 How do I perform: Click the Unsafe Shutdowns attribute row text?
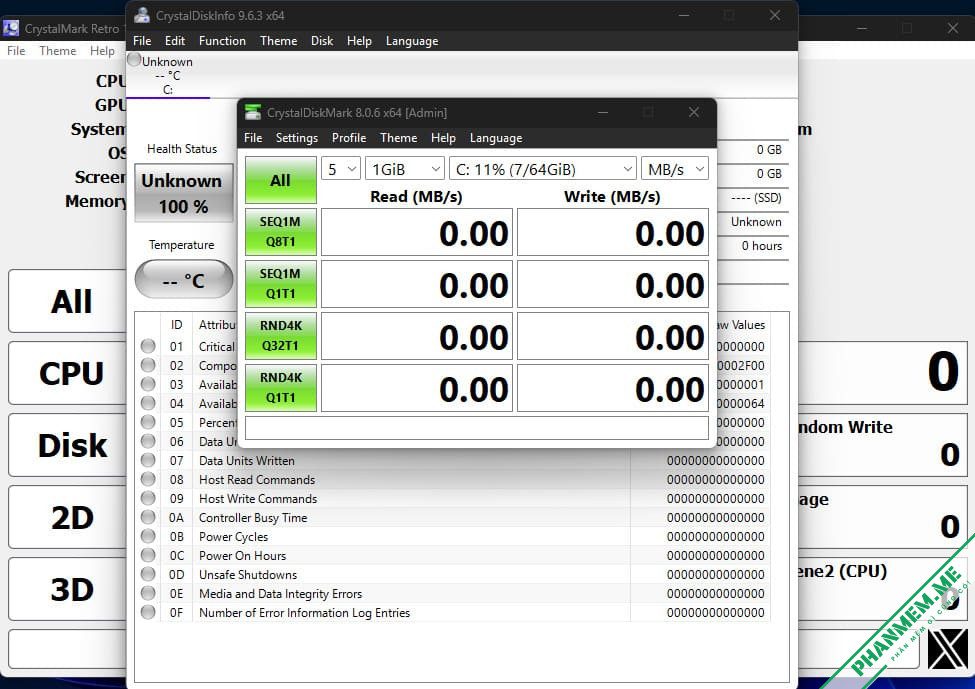point(248,575)
